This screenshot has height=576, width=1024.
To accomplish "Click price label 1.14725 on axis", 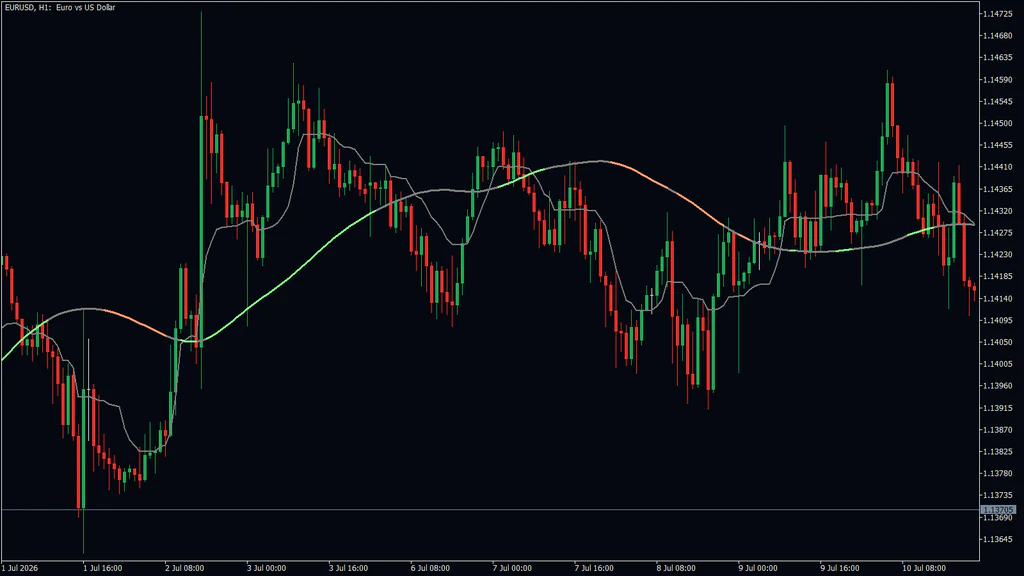I will pyautogui.click(x=998, y=14).
